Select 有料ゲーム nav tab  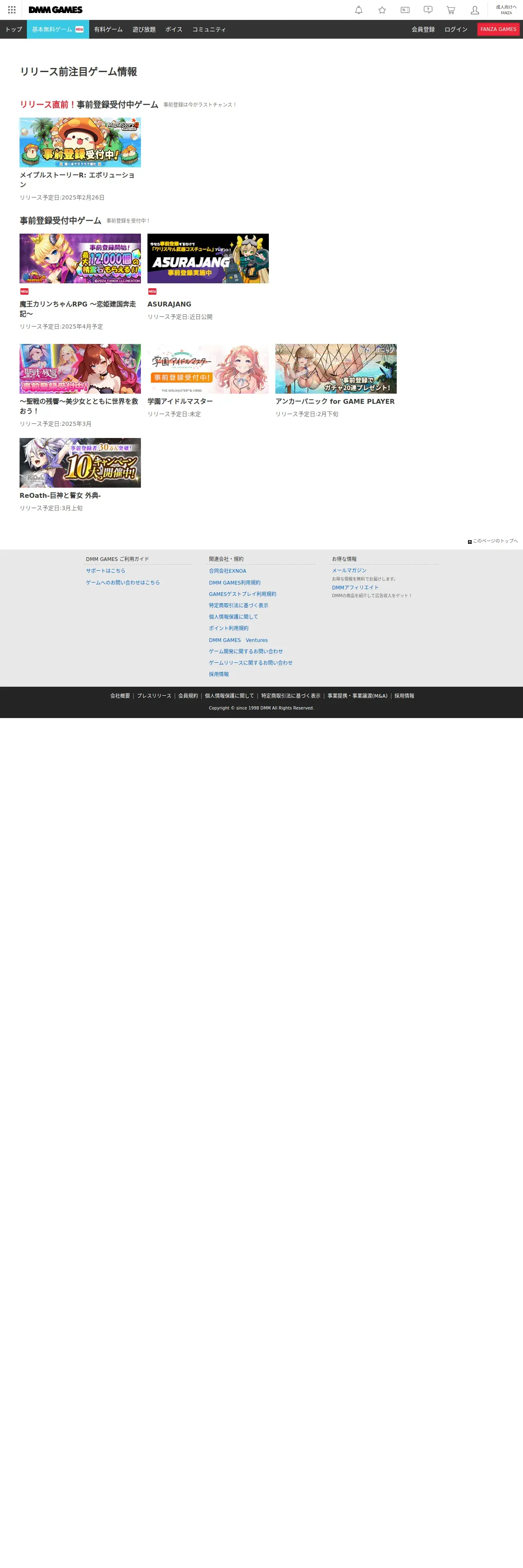coord(108,29)
